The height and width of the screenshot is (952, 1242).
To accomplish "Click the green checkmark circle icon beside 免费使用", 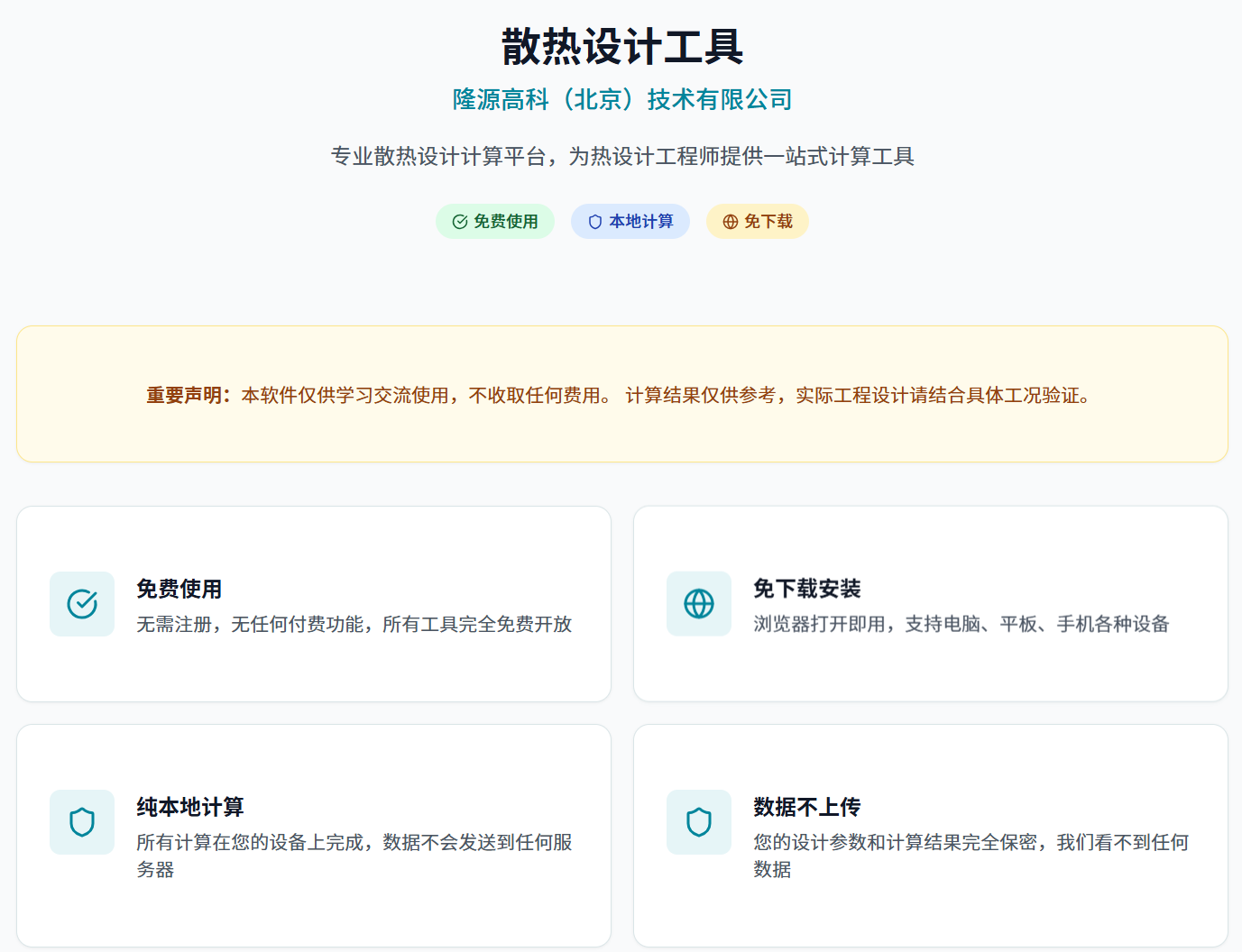I will tap(82, 603).
